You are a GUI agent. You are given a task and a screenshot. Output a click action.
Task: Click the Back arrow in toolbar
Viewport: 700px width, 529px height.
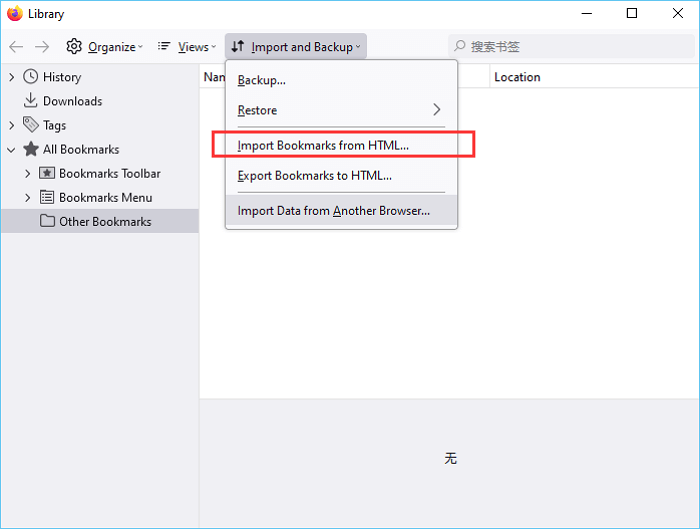pyautogui.click(x=16, y=46)
